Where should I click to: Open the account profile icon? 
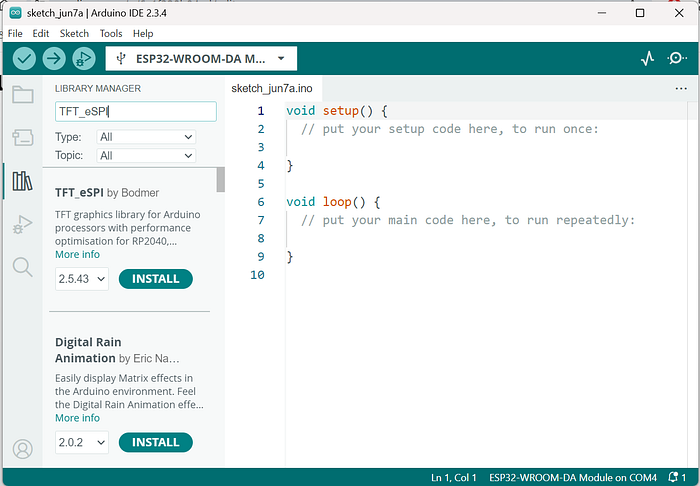tap(22, 449)
